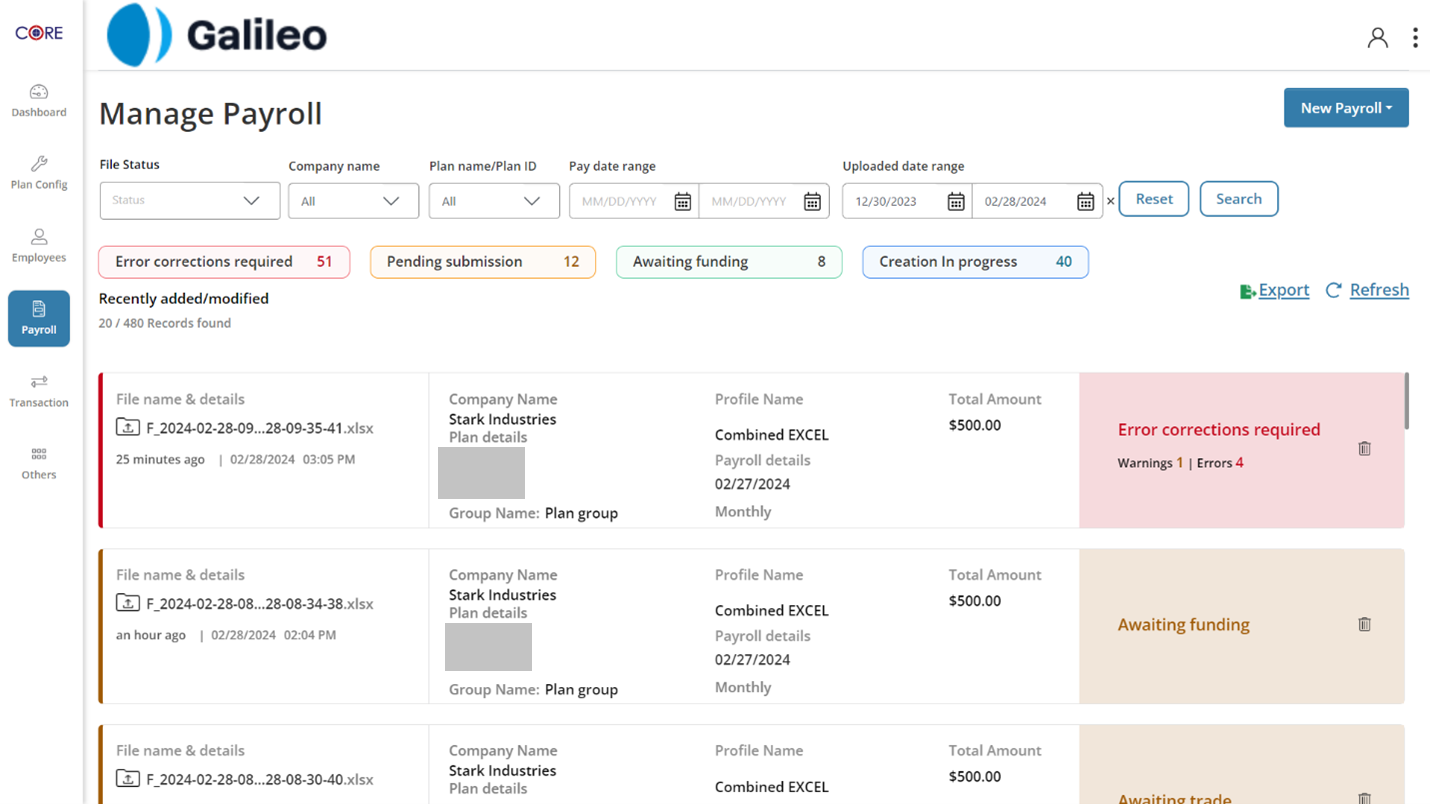Clear the uploaded date range with x
The image size is (1430, 804).
pos(1110,202)
